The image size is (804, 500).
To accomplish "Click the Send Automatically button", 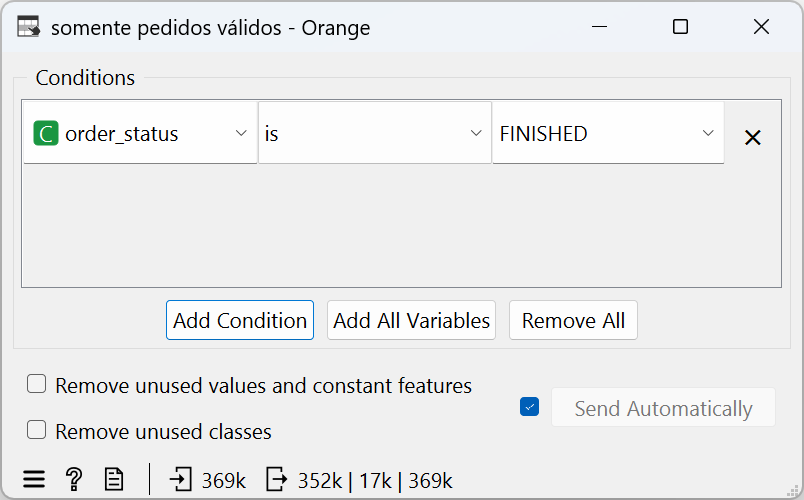I will [x=663, y=408].
